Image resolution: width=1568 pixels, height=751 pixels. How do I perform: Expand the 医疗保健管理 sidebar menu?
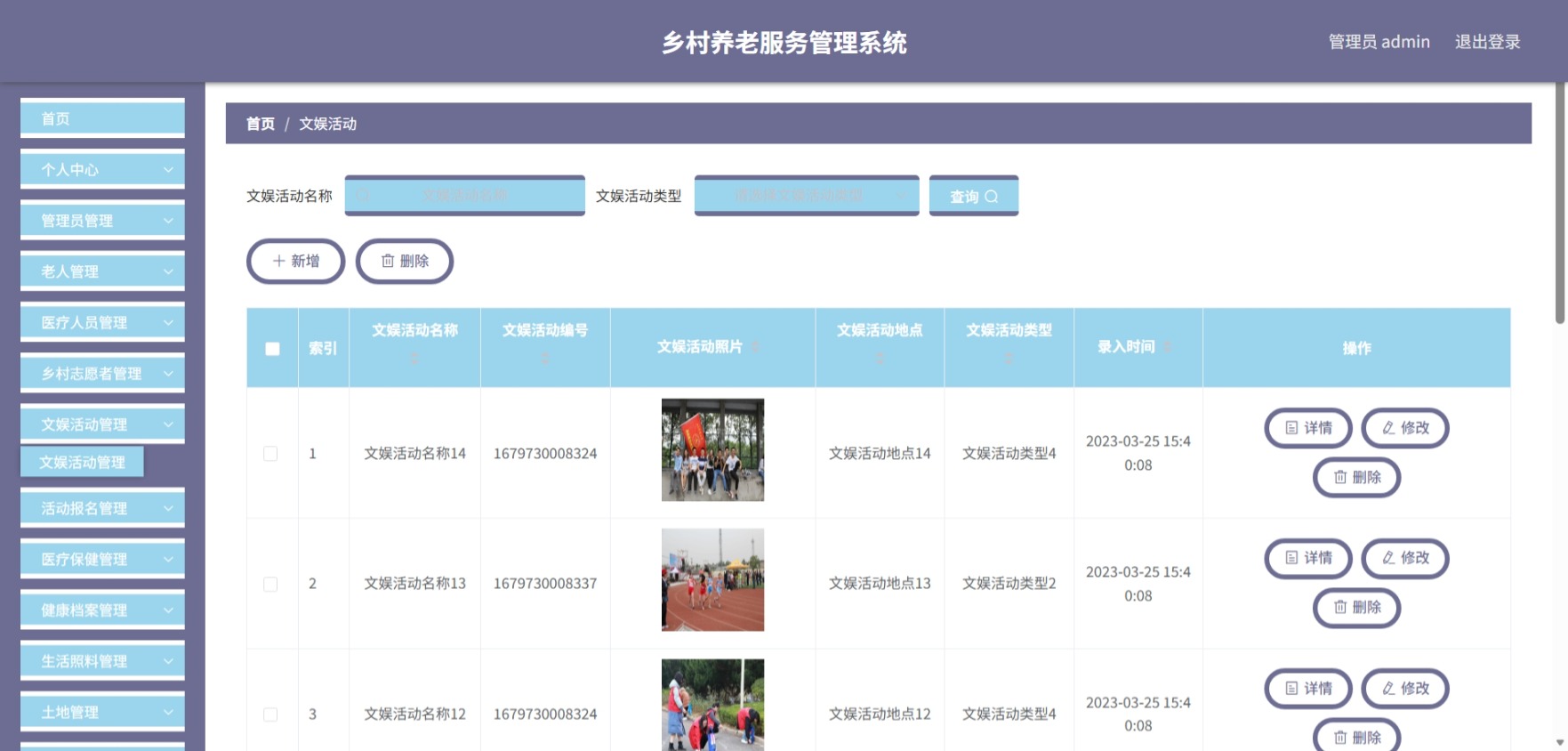coord(102,559)
